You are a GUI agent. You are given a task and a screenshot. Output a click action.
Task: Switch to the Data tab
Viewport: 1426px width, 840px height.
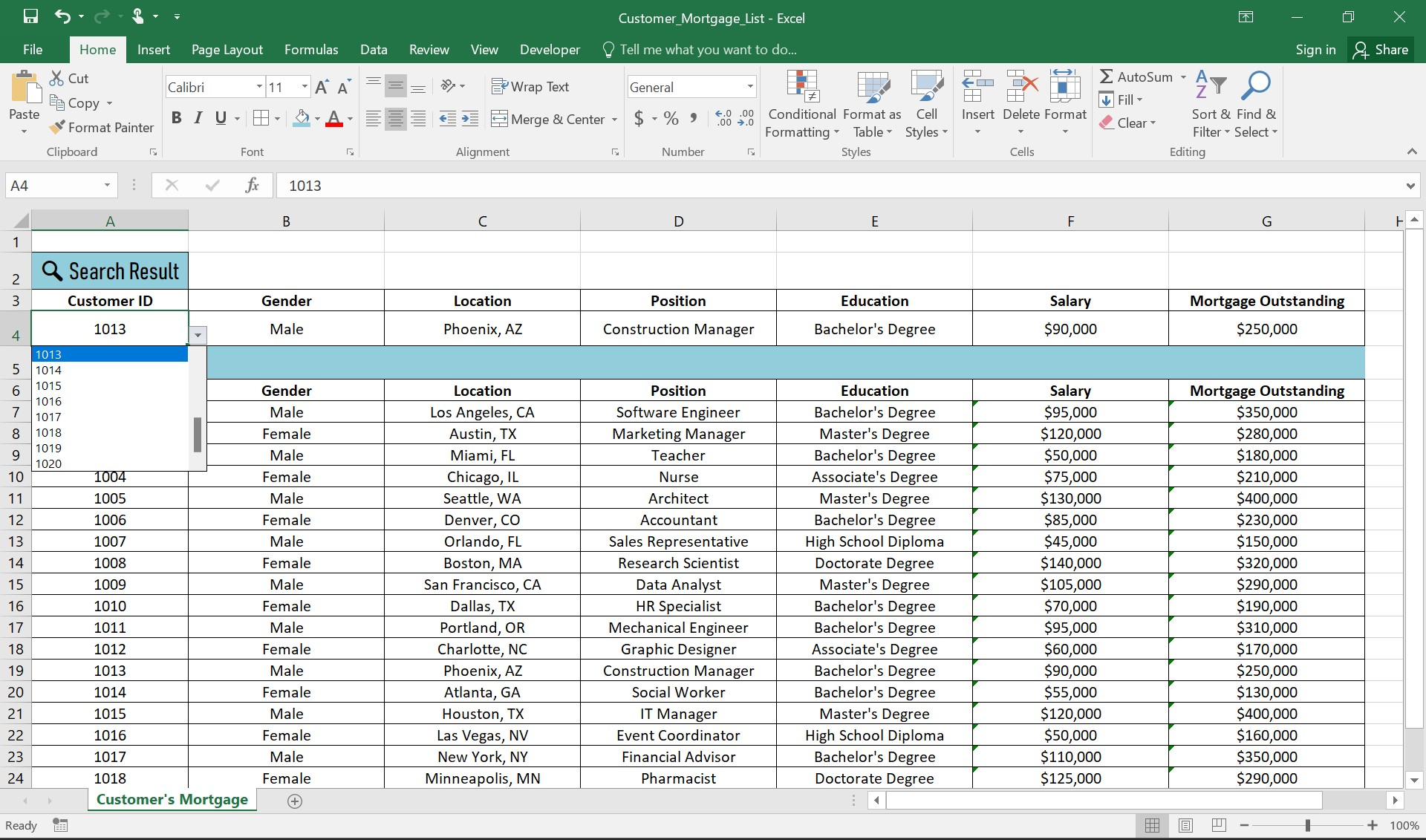coord(374,50)
